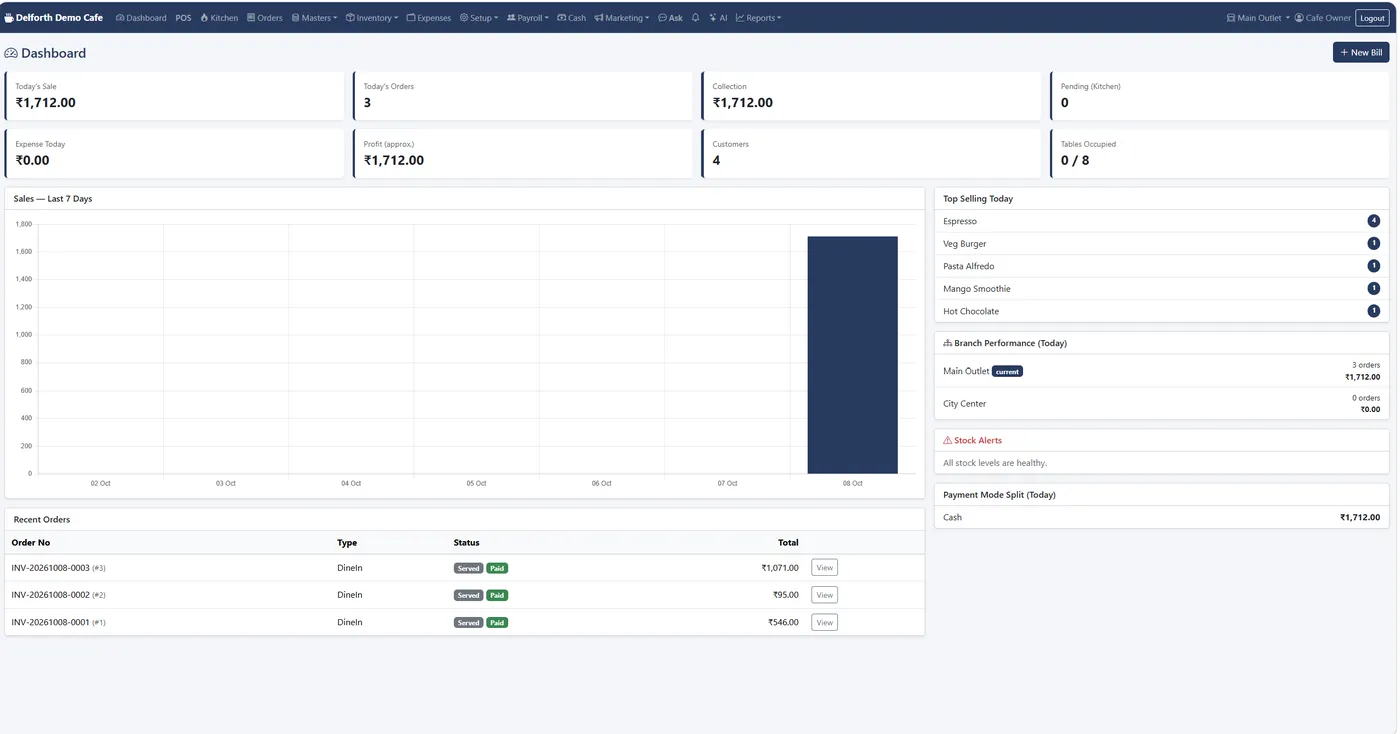The image size is (1400, 734).
Task: Open the Payroll dropdown
Action: (x=528, y=18)
